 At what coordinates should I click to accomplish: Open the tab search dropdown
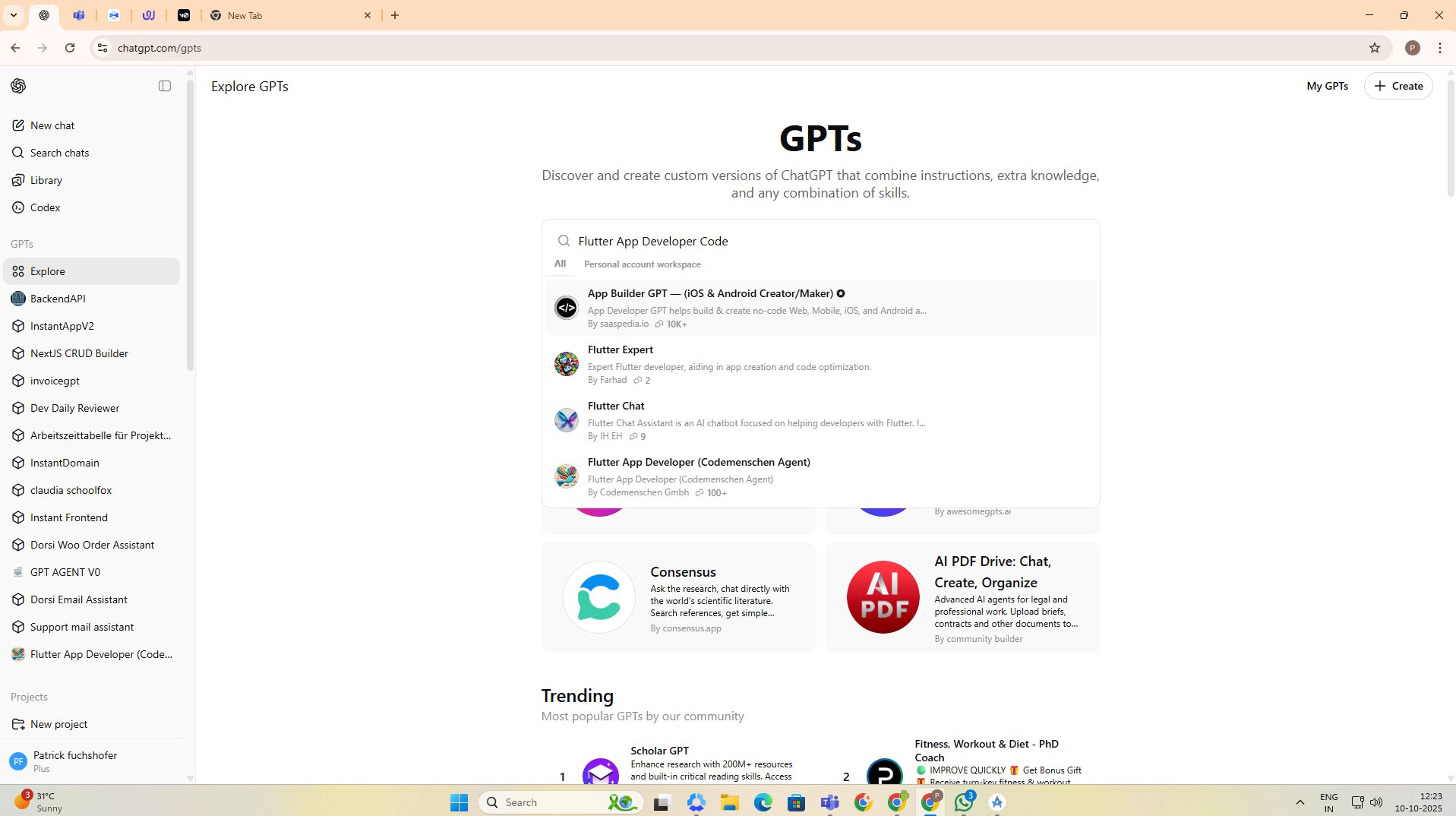tap(13, 15)
